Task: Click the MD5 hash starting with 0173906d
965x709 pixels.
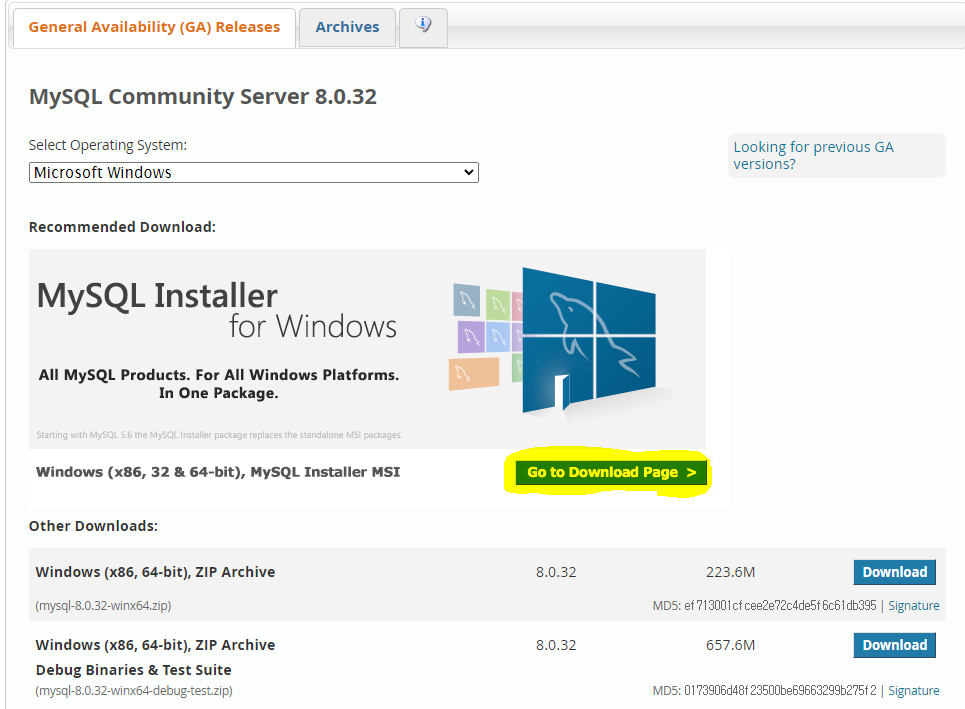Action: [780, 691]
